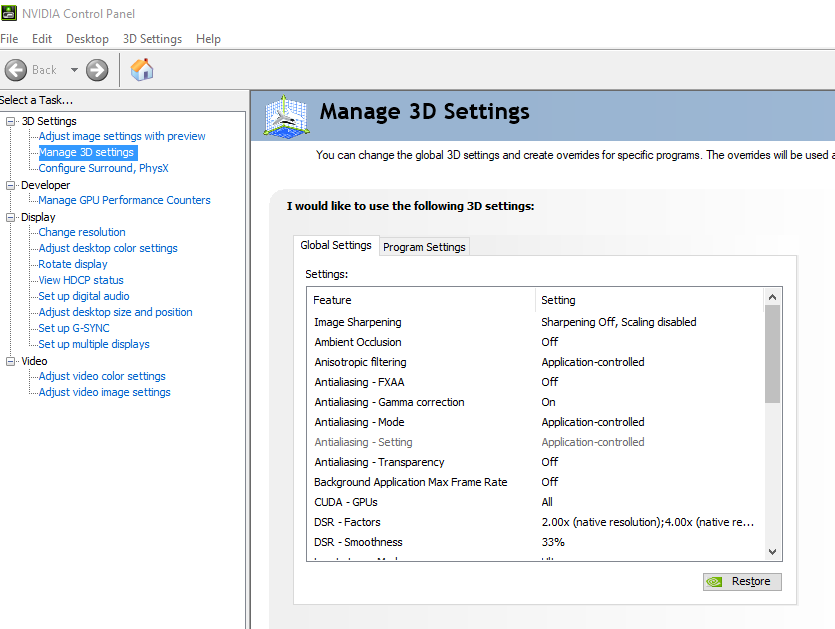Click the Display tree label
The width and height of the screenshot is (835, 629).
(x=38, y=217)
